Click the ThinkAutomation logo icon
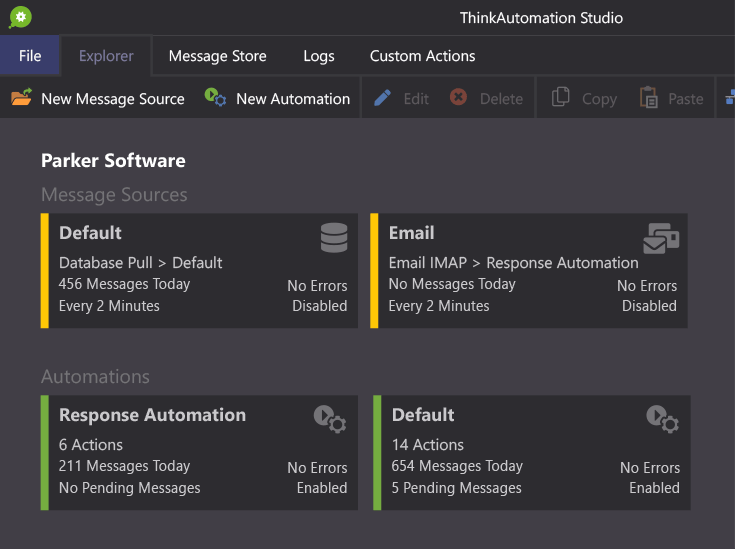The width and height of the screenshot is (735, 549). click(20, 17)
